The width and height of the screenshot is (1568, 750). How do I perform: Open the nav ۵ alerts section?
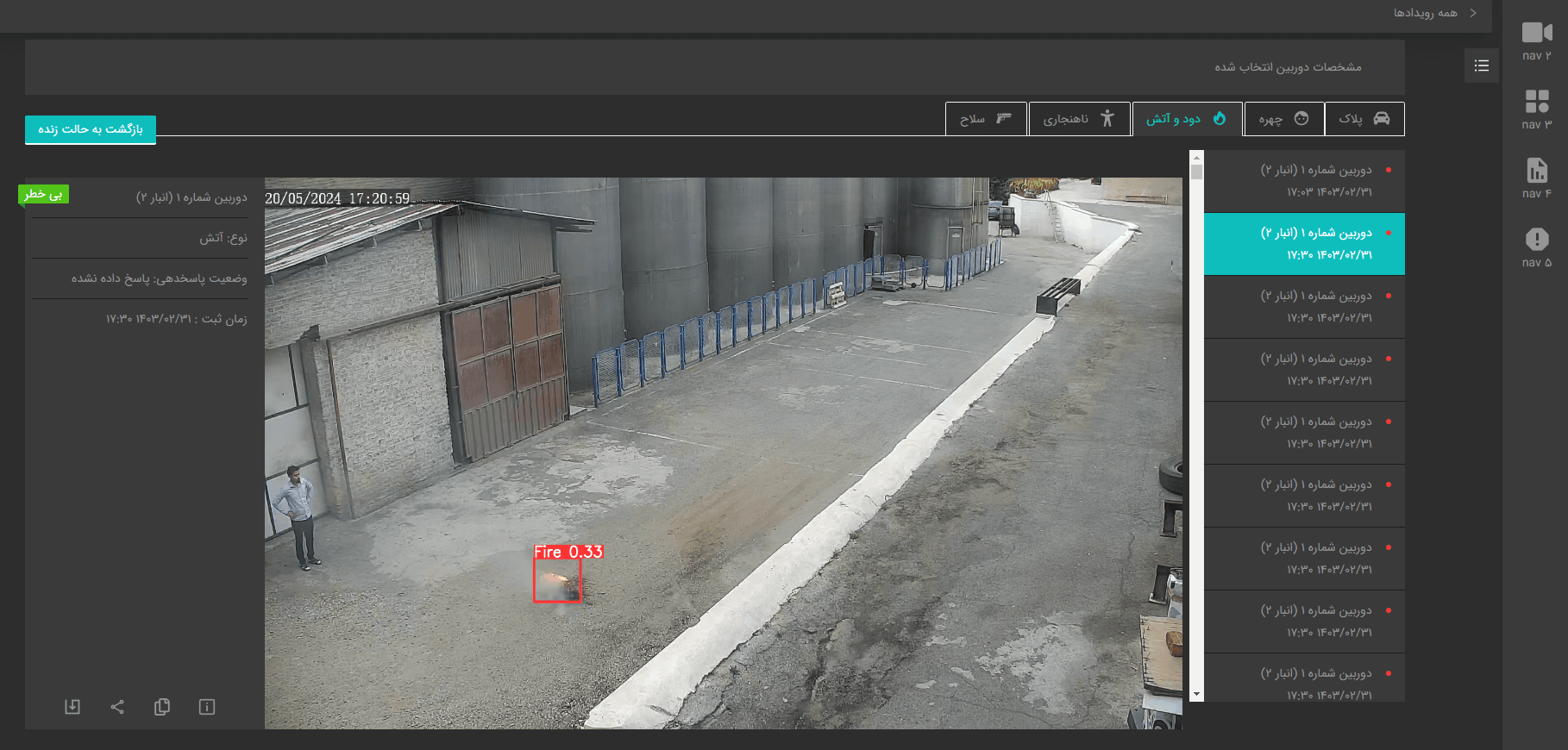pyautogui.click(x=1536, y=248)
